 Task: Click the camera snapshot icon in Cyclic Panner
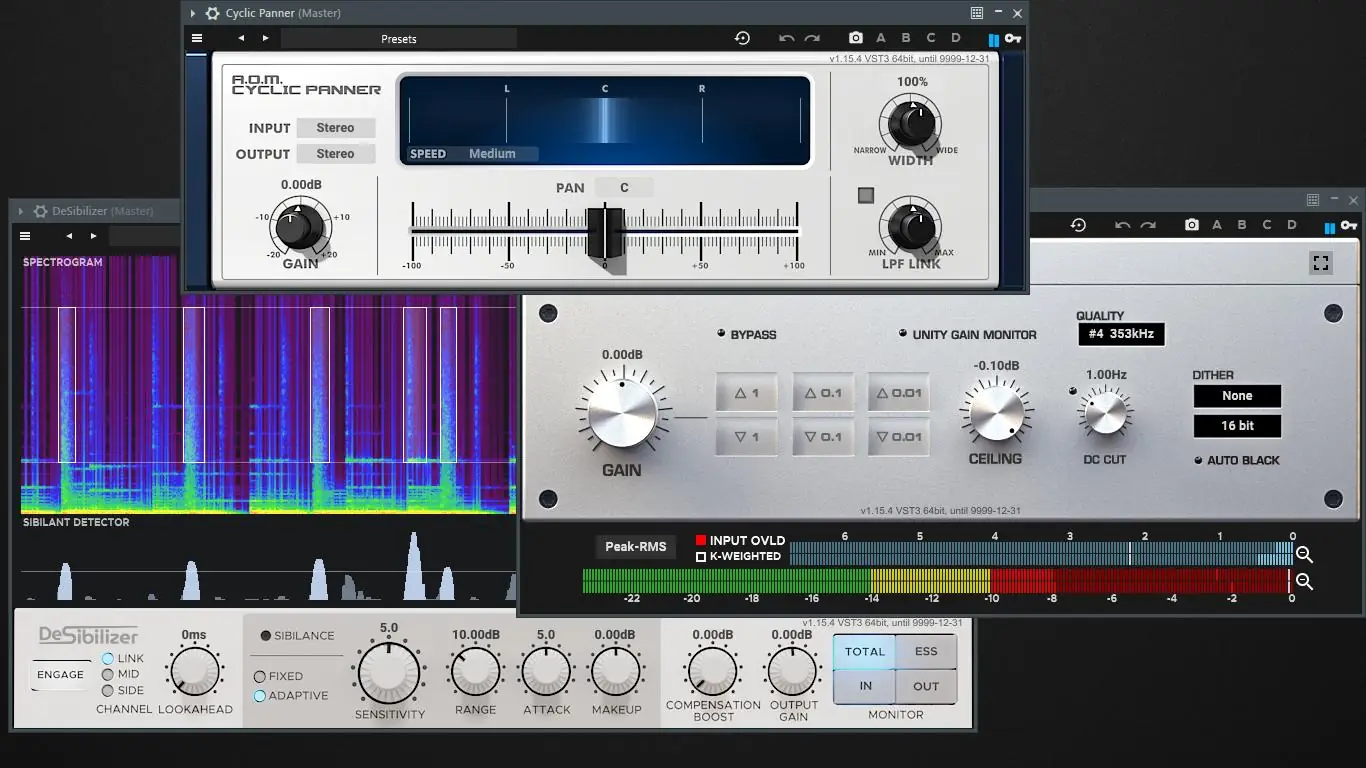coord(856,38)
